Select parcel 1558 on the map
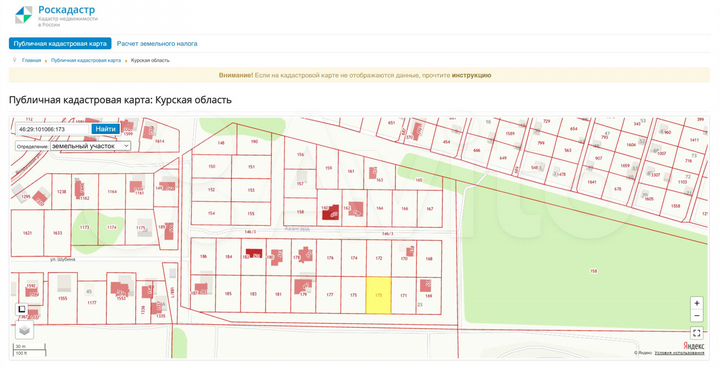720x368 pixels. coord(675,206)
